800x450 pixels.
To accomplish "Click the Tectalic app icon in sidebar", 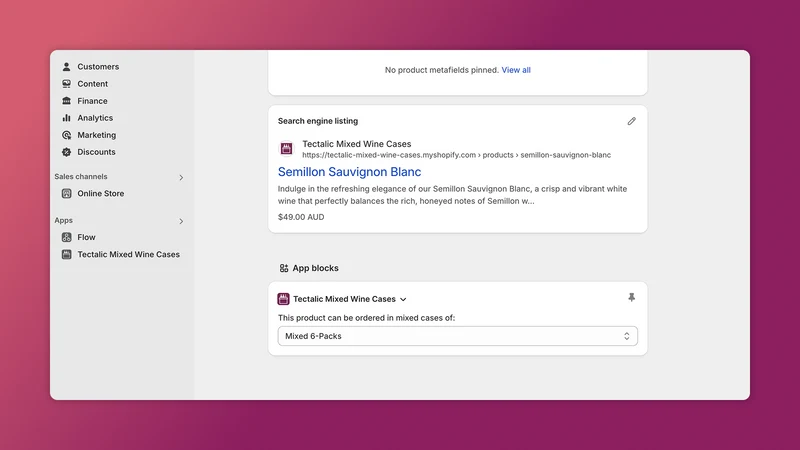I will coord(66,254).
